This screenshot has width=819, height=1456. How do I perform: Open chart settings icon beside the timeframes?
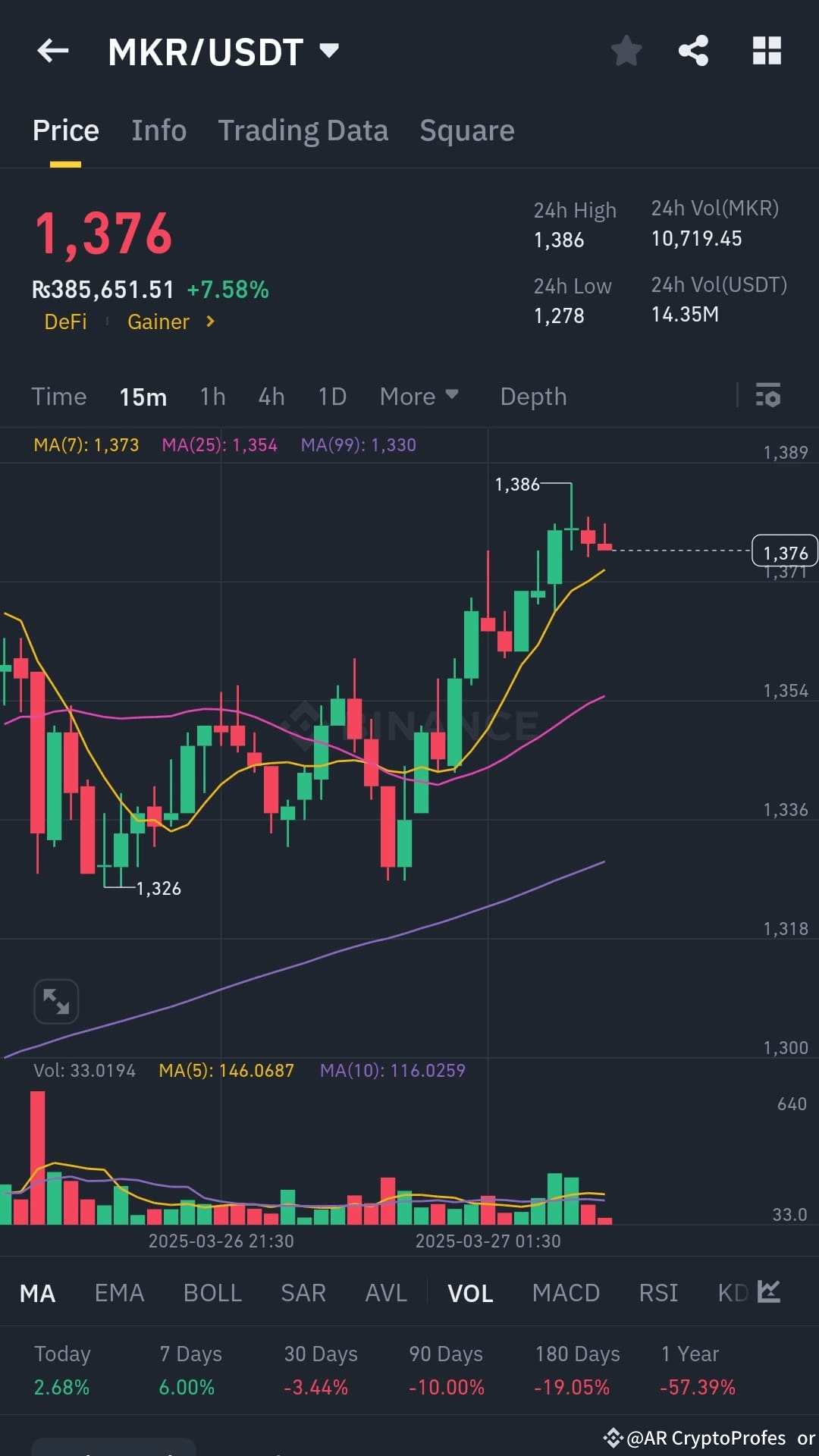pyautogui.click(x=768, y=396)
